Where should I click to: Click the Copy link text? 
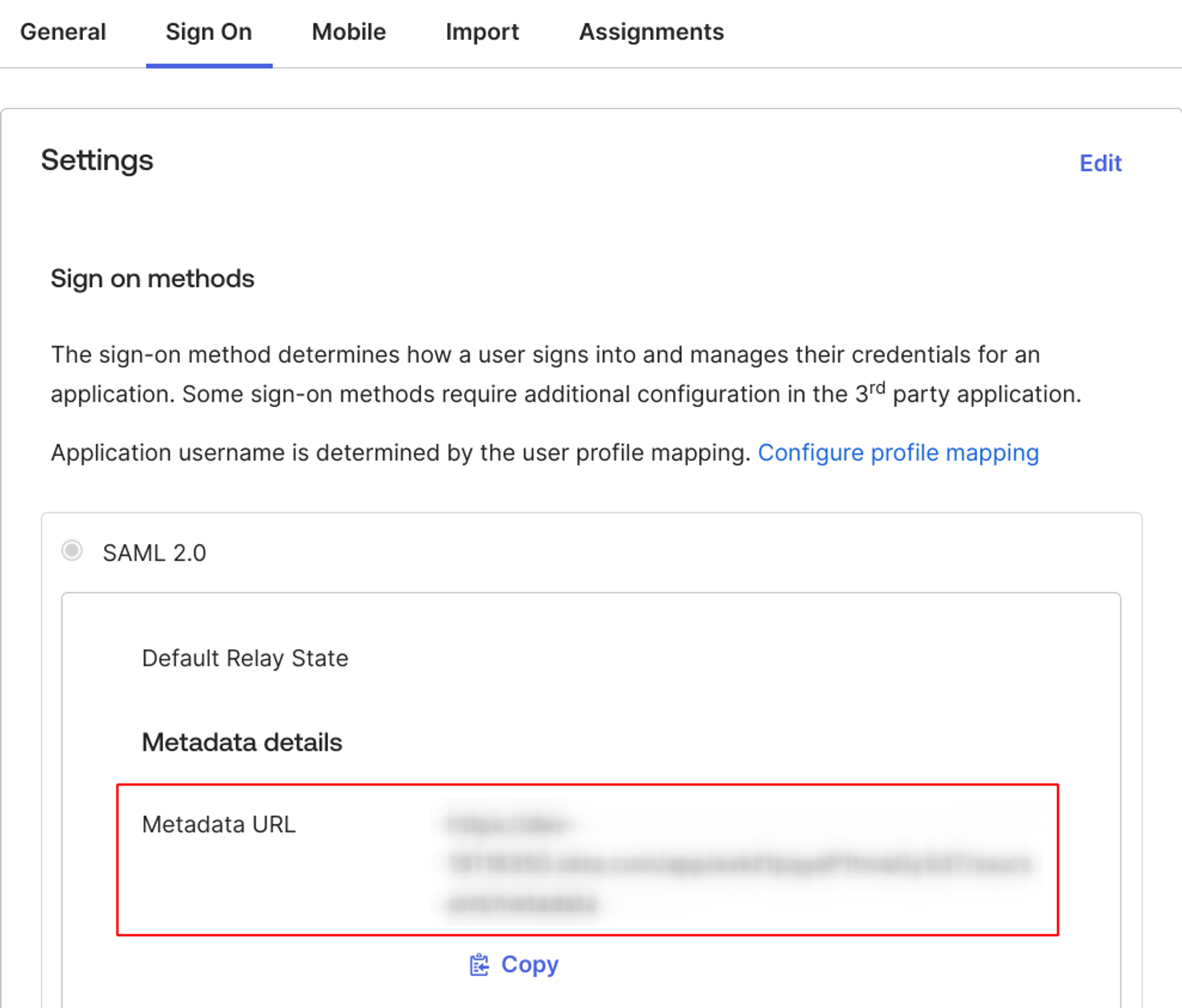coord(530,964)
